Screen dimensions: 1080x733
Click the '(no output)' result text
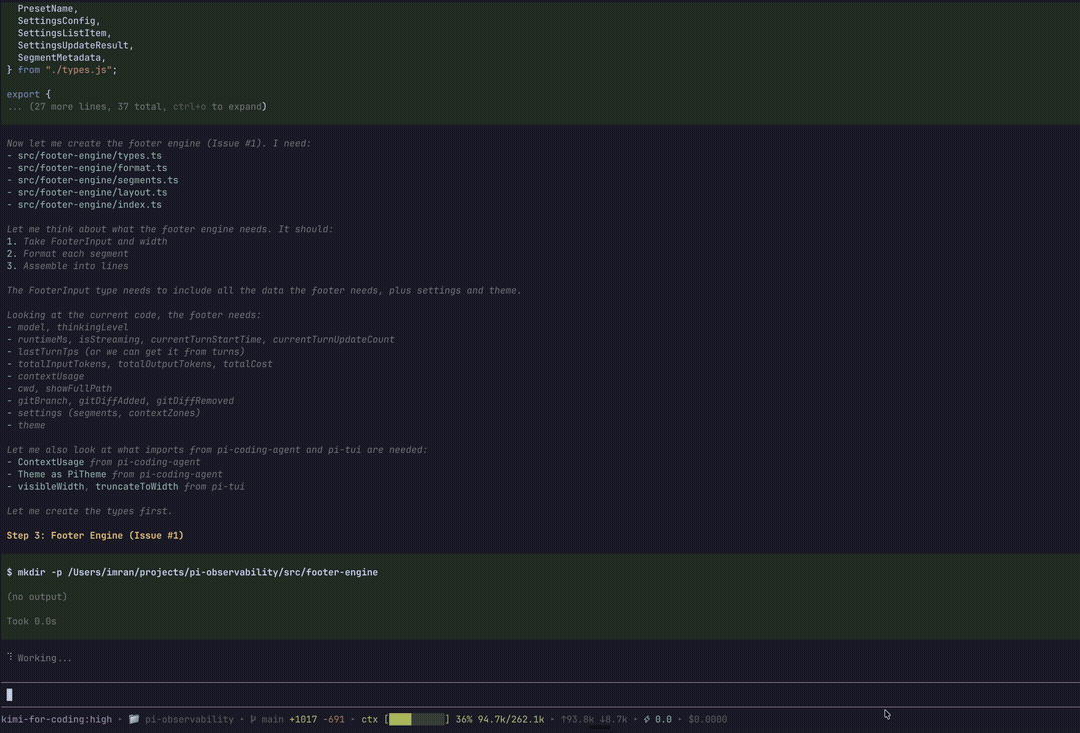37,597
